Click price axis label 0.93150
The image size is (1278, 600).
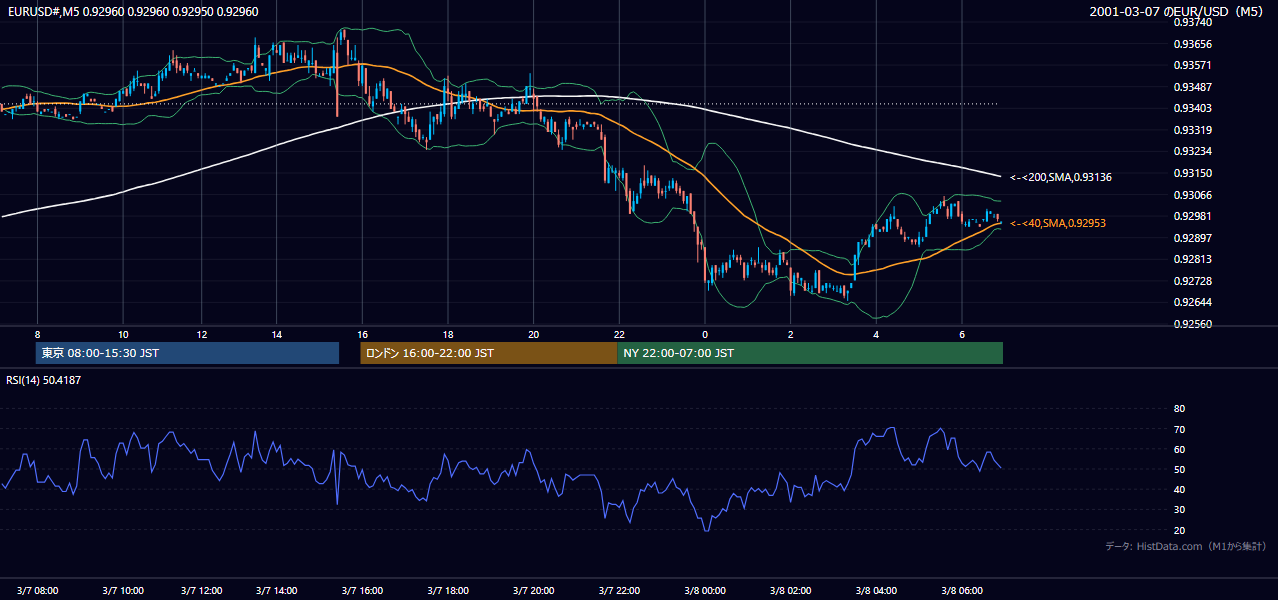point(1194,173)
